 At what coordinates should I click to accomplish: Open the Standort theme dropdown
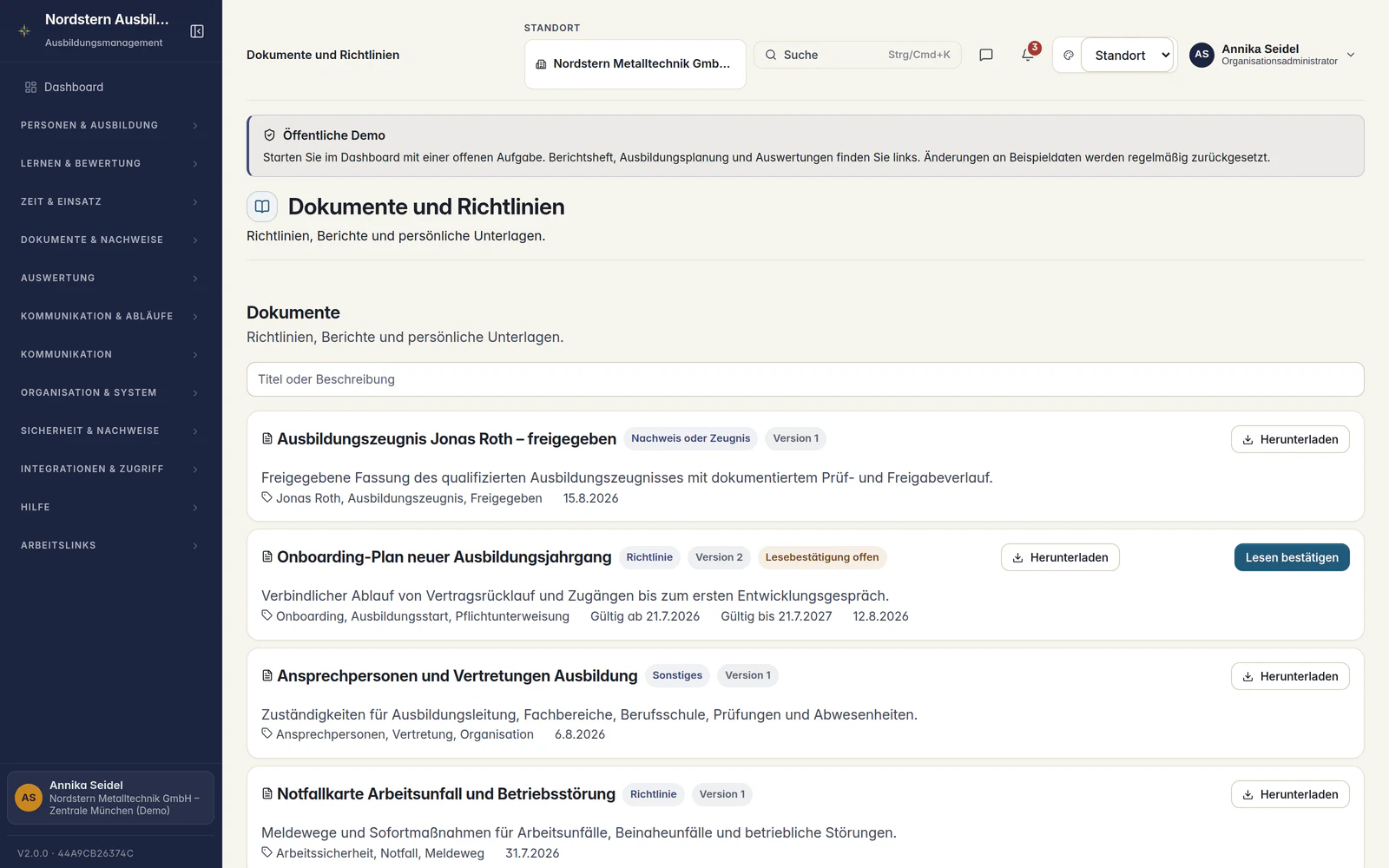click(x=1127, y=55)
